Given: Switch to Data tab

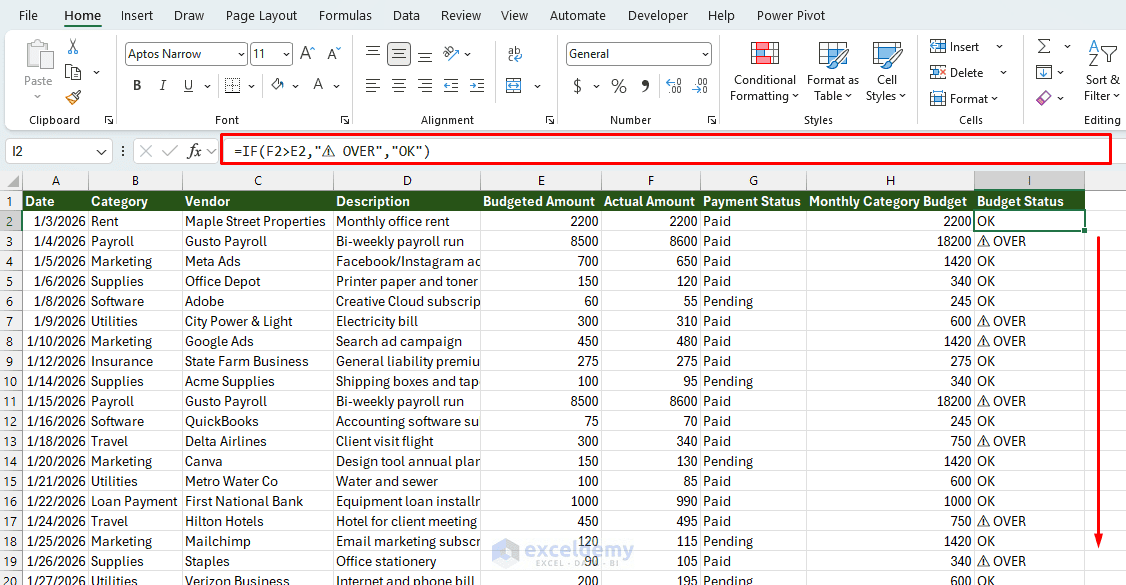Looking at the screenshot, I should tap(406, 16).
